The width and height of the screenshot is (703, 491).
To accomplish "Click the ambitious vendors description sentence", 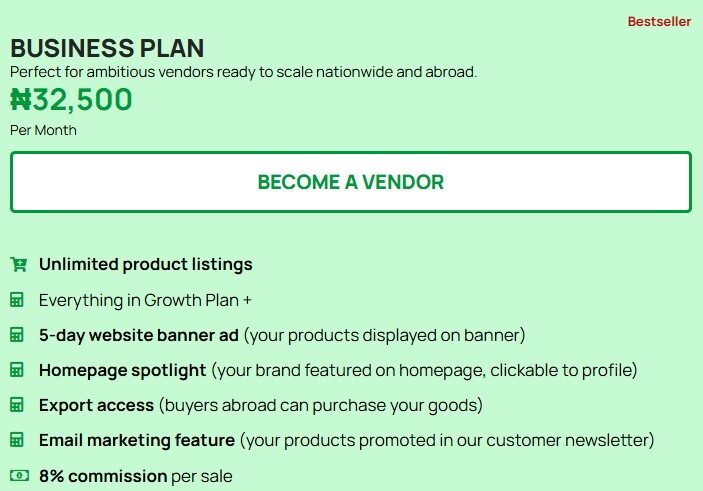I will tap(243, 72).
